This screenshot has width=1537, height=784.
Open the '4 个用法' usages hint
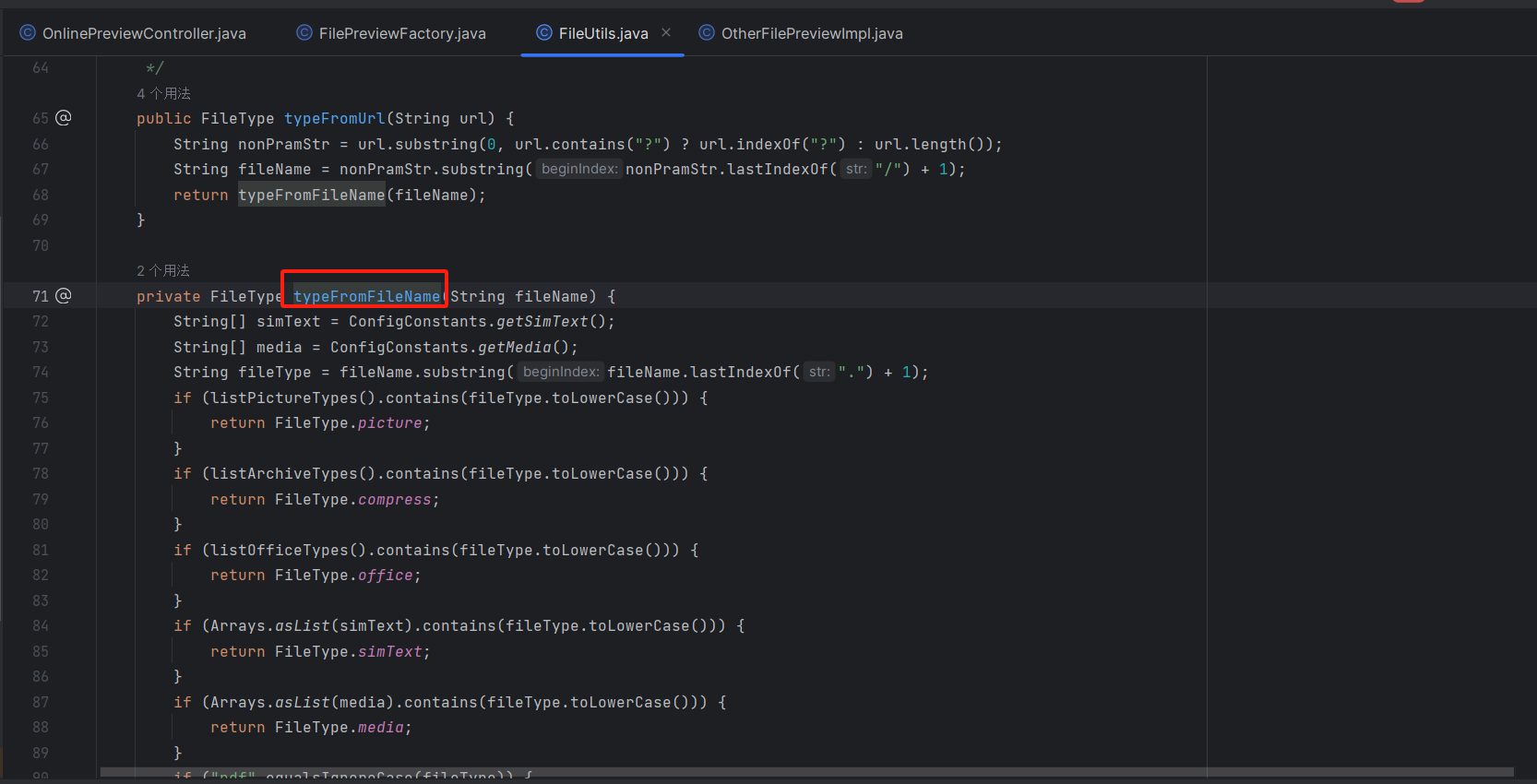pos(163,93)
